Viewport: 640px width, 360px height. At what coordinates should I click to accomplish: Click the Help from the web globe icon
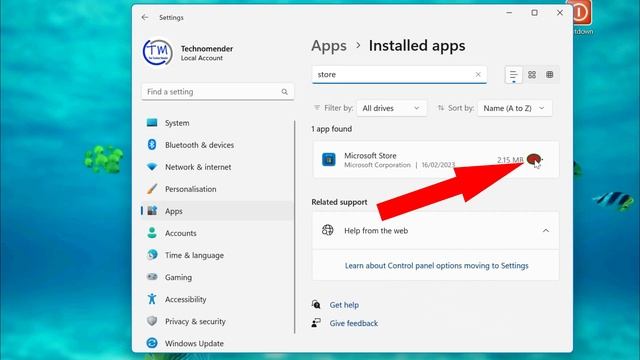328,230
